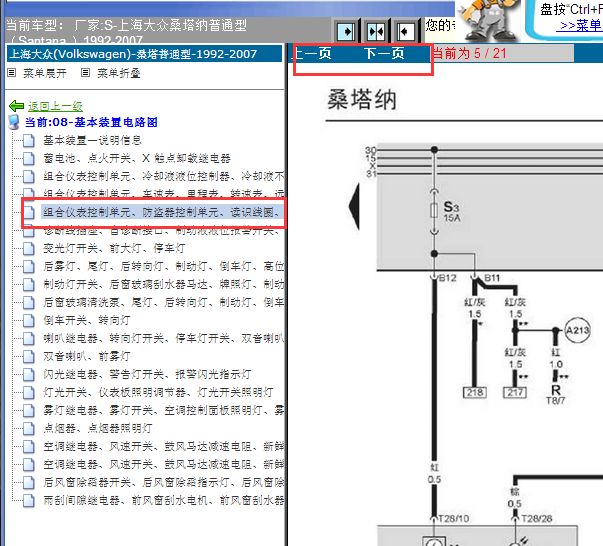Click the right-pointing arrow panel icon
This screenshot has width=603, height=546.
click(345, 31)
